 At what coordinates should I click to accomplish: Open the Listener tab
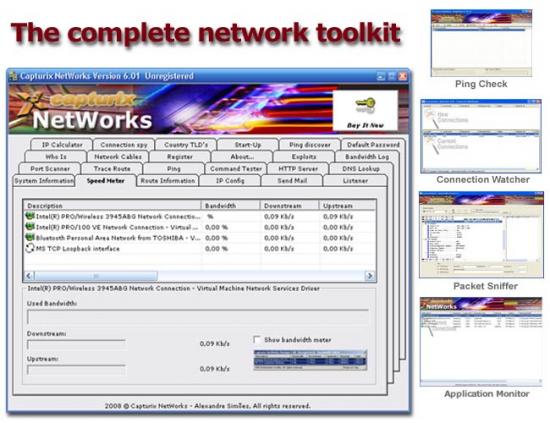pyautogui.click(x=355, y=180)
